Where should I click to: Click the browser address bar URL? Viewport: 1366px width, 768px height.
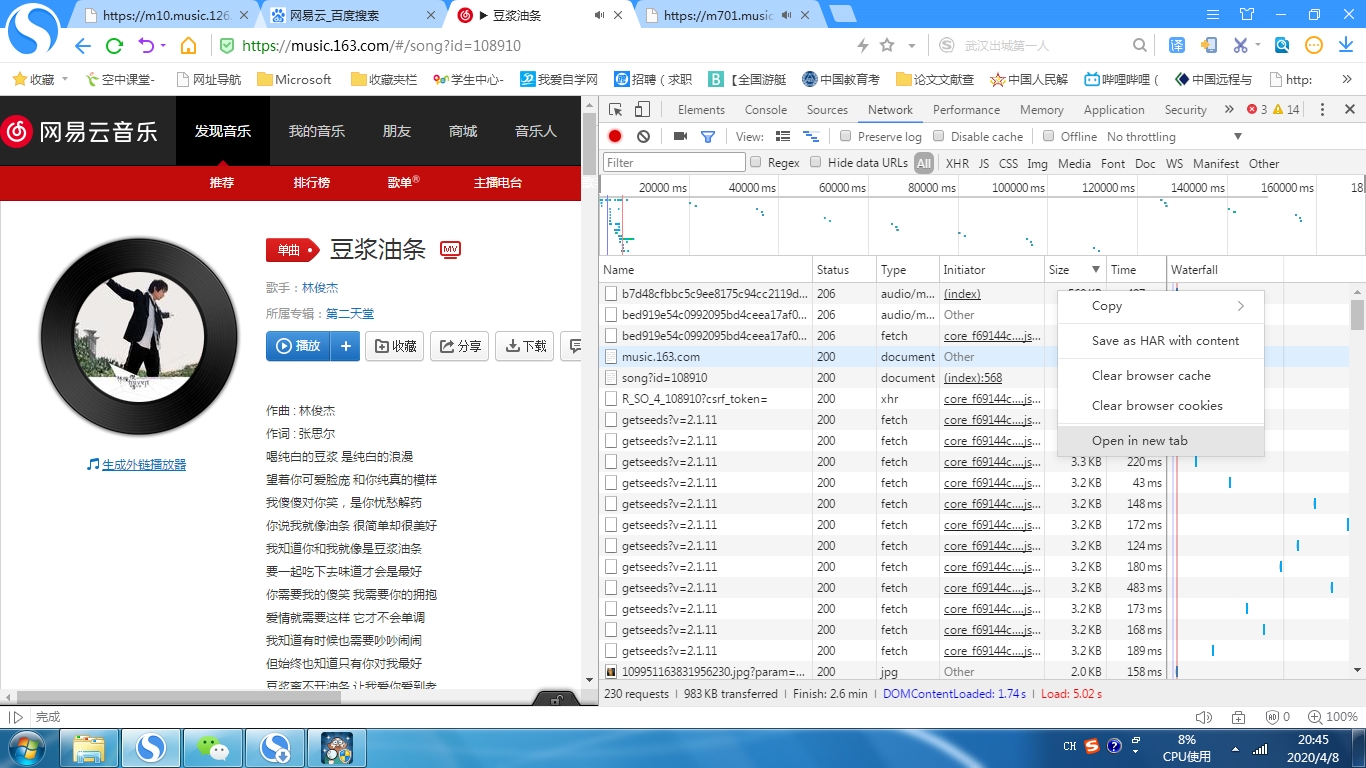(381, 46)
